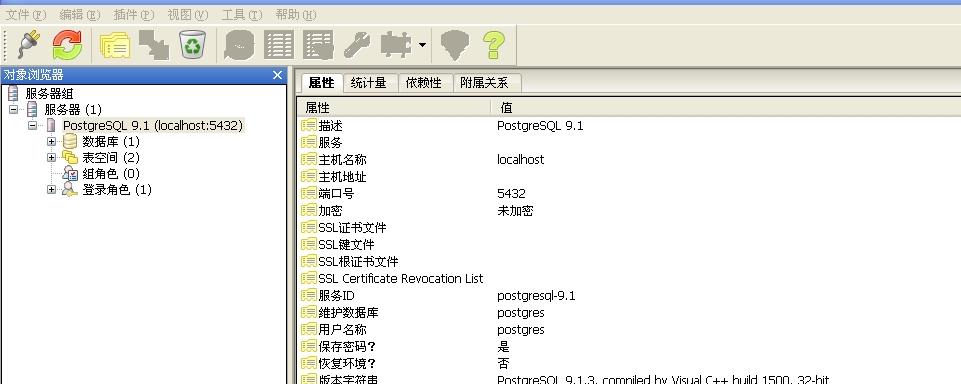Open the 帮助 menu
Screen dimensions: 961x384
[296, 14]
